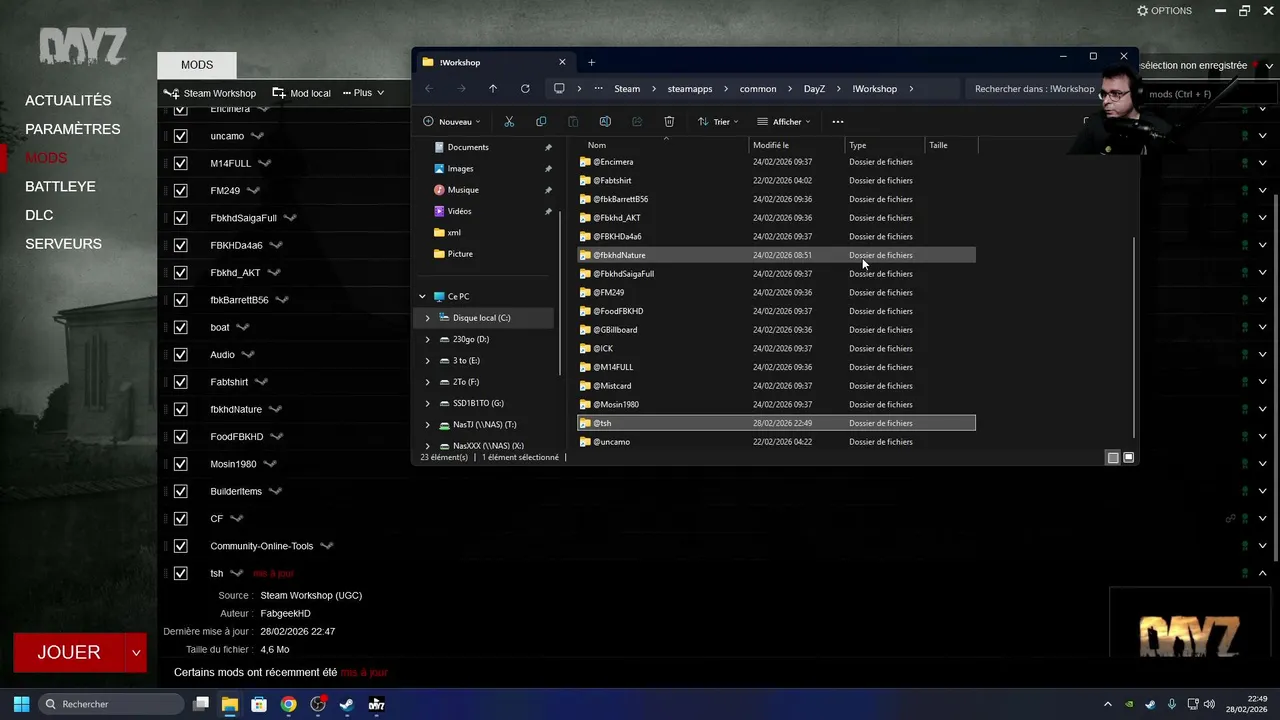The height and width of the screenshot is (720, 1280).
Task: Click the red JOUER button
Action: pos(69,653)
